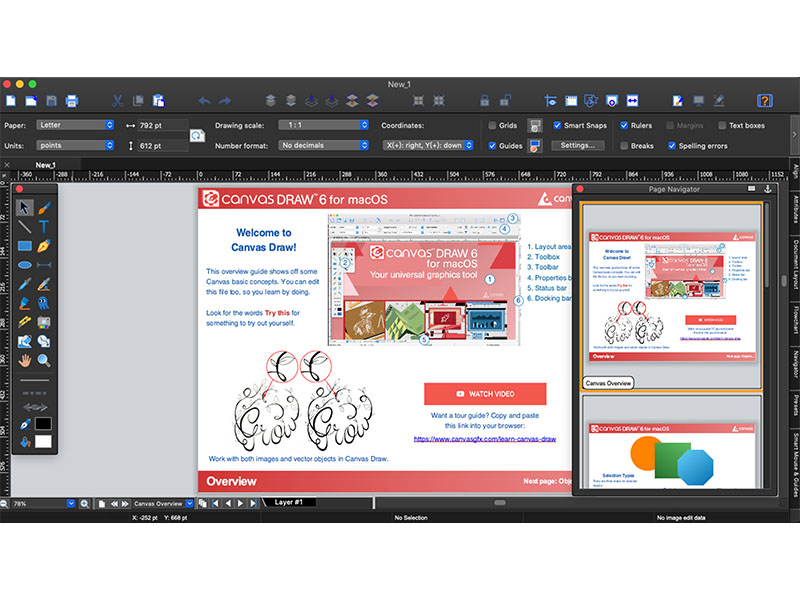Click the WATCH VIDEO button

coord(485,394)
